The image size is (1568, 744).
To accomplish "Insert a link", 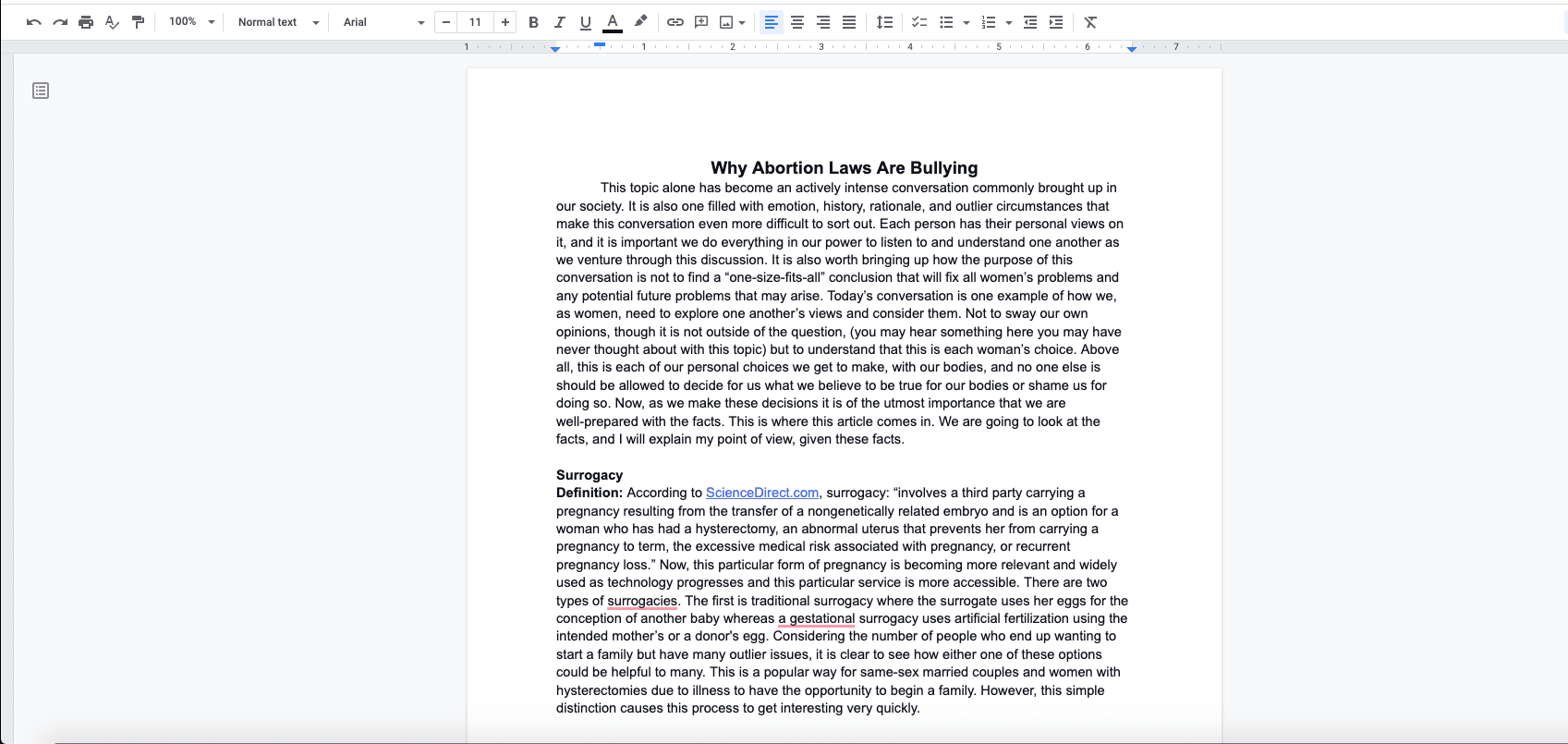I will coord(675,22).
